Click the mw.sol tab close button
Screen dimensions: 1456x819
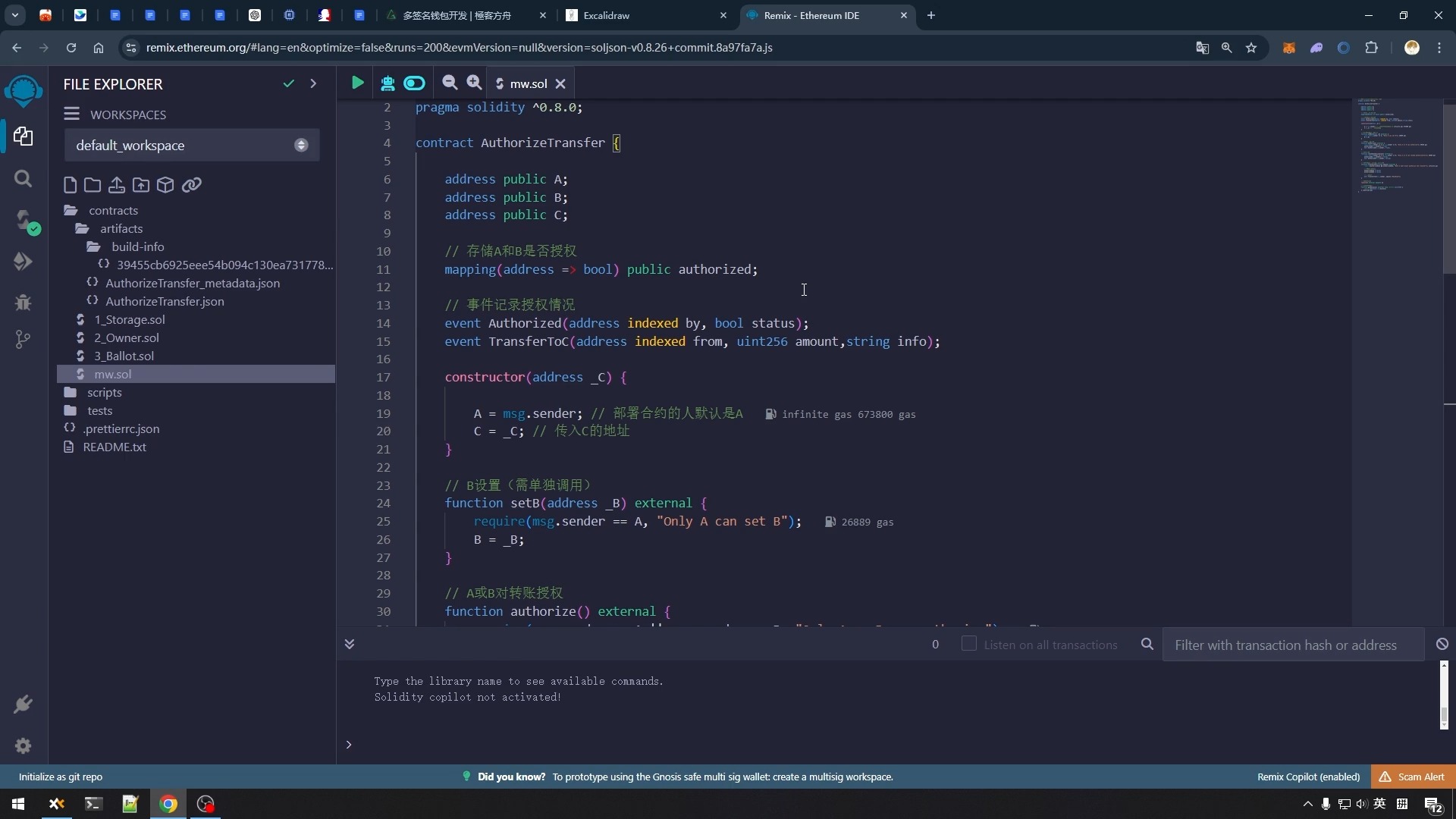click(x=560, y=84)
